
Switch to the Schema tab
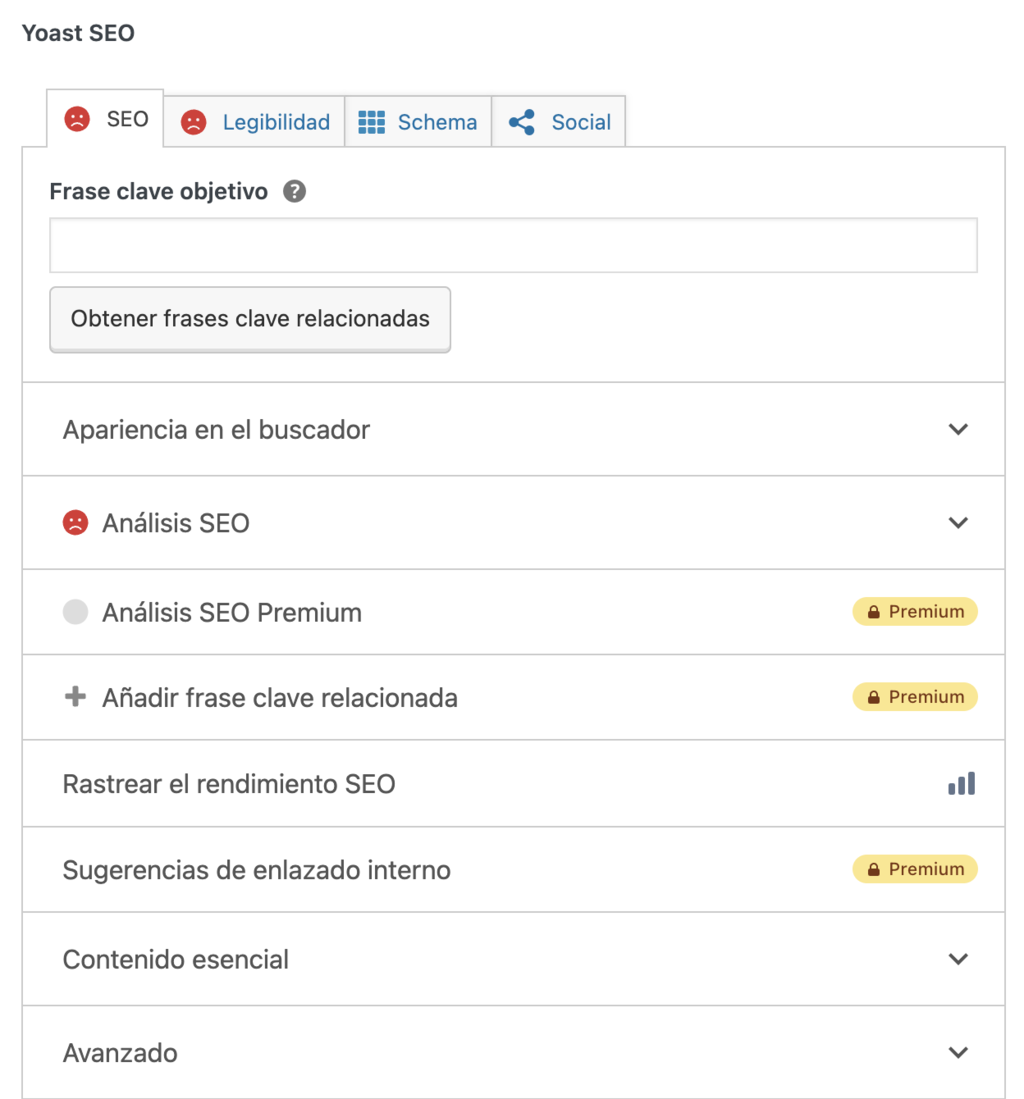click(x=418, y=122)
